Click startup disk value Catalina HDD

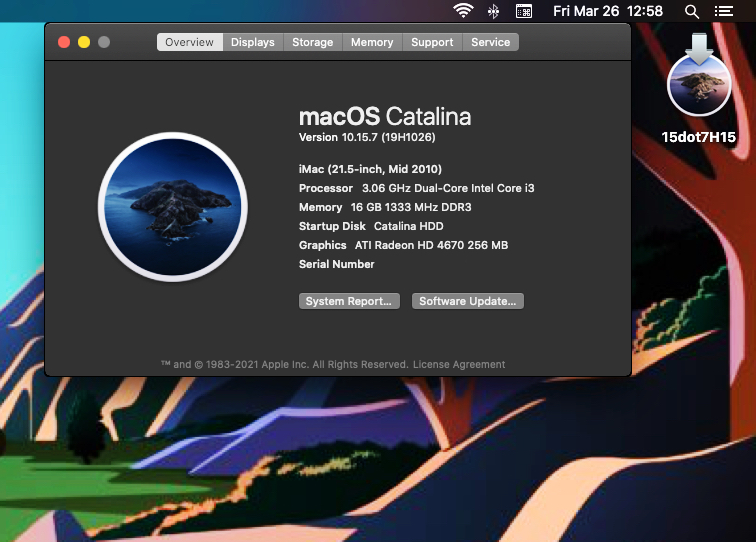coord(408,226)
